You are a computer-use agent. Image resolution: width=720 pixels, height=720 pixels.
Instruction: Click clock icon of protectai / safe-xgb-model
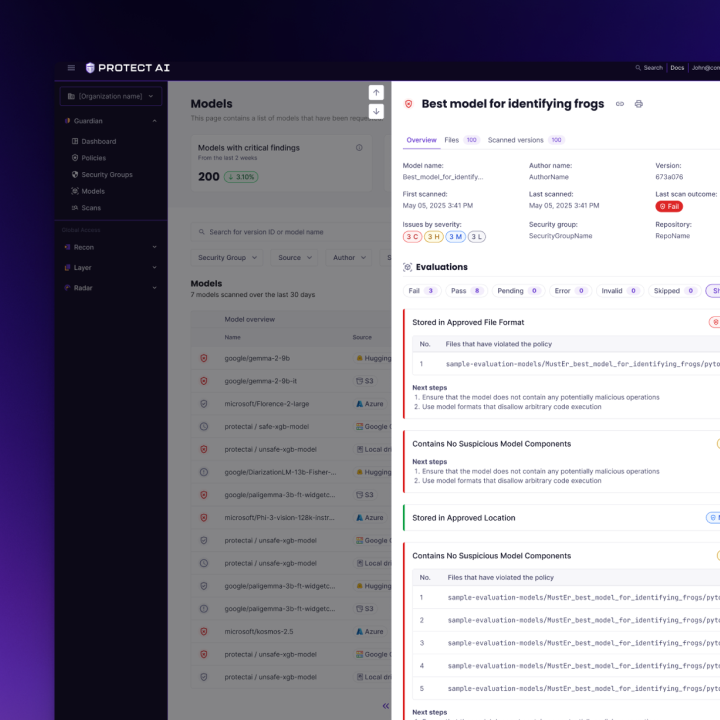coord(204,427)
